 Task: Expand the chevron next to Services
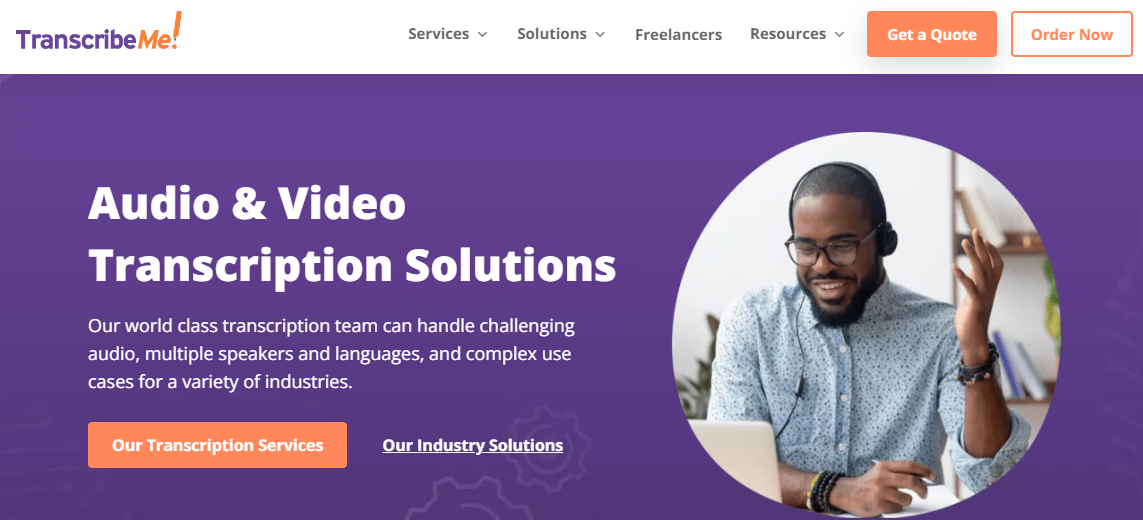point(482,34)
